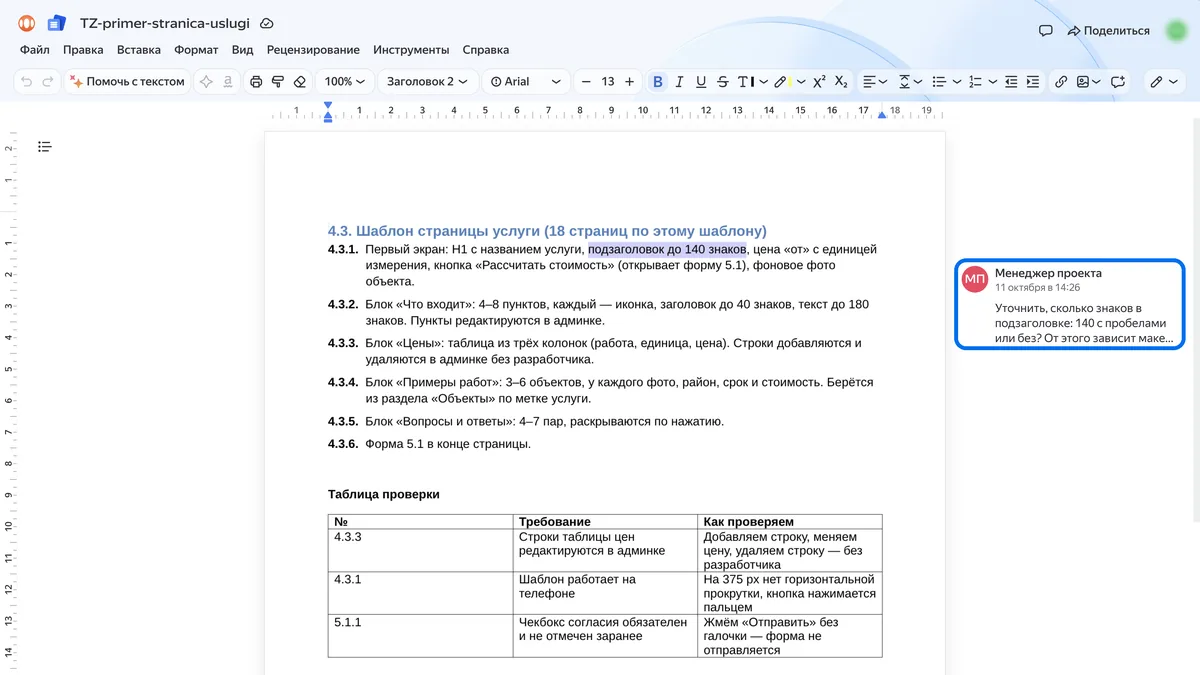Decrease font size with the minus button
Image resolution: width=1200 pixels, height=675 pixels.
click(x=586, y=82)
